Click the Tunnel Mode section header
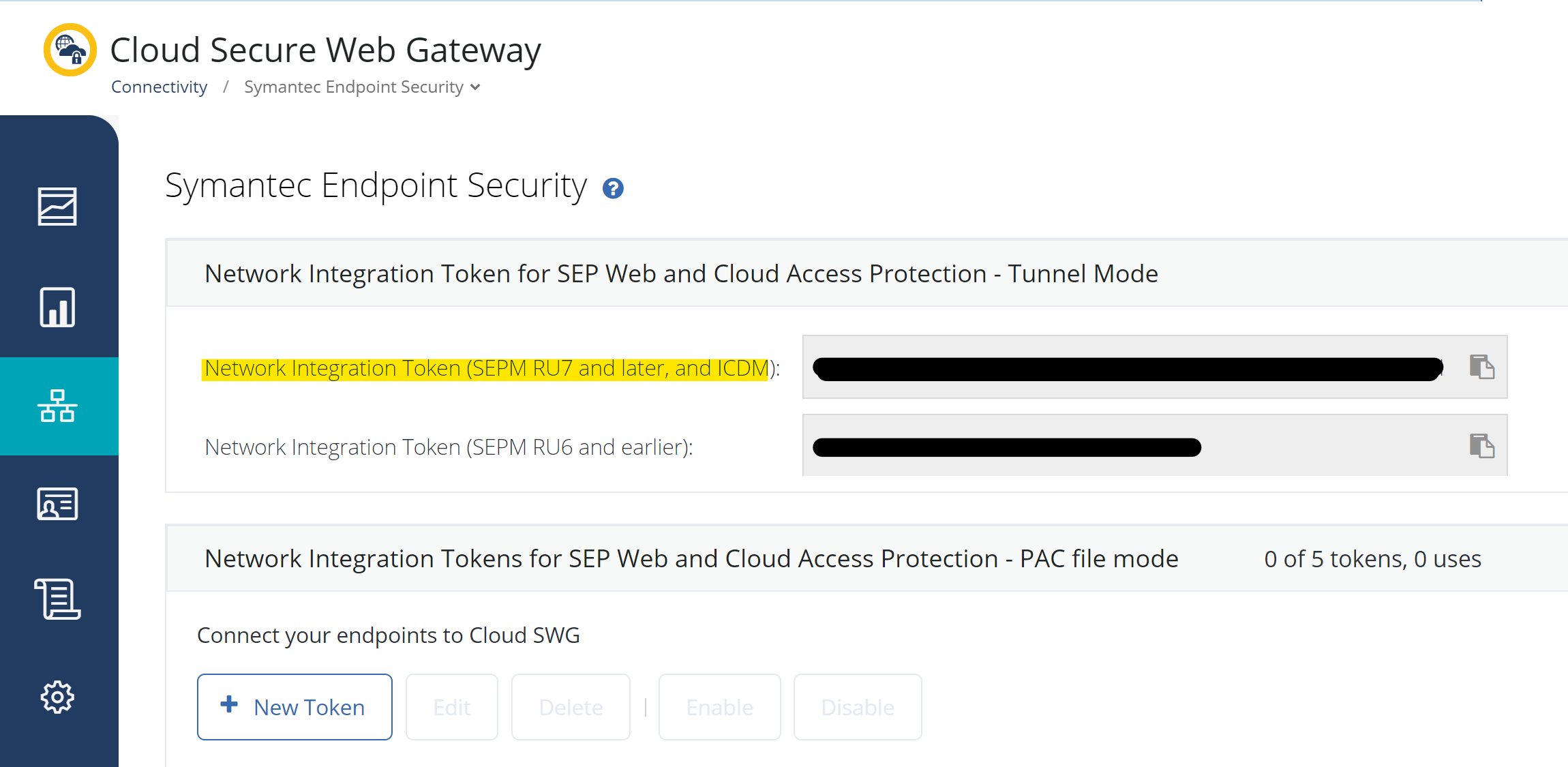This screenshot has width=1568, height=767. (x=680, y=273)
